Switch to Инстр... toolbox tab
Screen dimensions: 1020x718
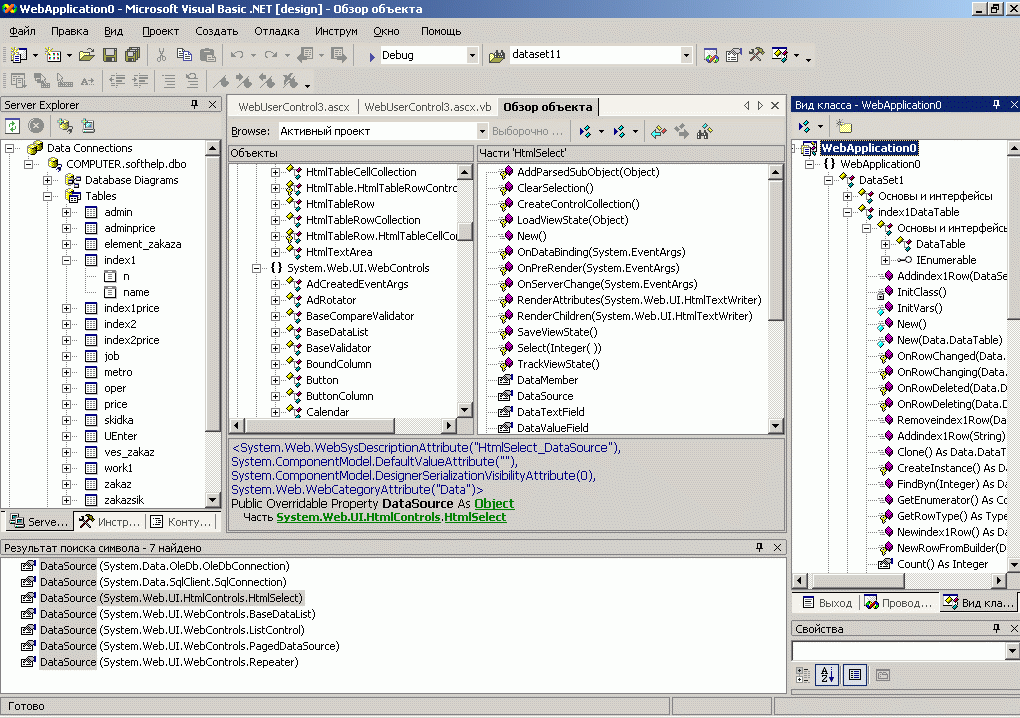point(109,522)
